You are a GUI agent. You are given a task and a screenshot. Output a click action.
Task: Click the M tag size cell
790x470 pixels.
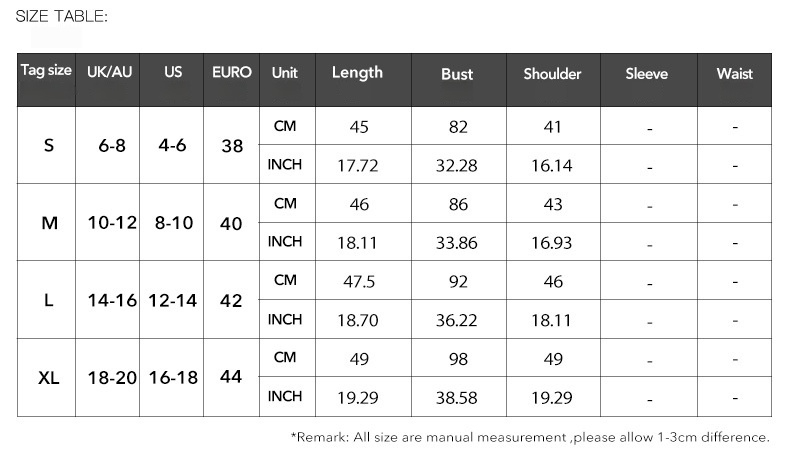pos(49,223)
